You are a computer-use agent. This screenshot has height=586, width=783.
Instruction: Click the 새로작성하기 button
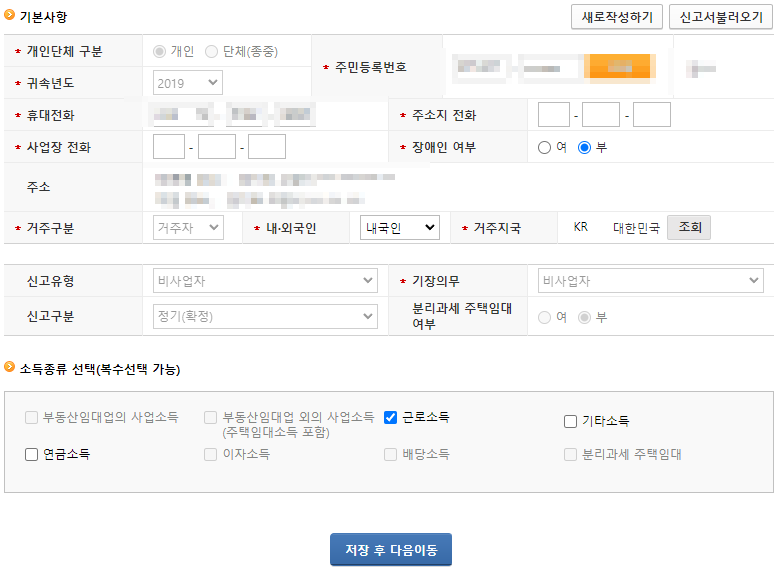(x=616, y=17)
